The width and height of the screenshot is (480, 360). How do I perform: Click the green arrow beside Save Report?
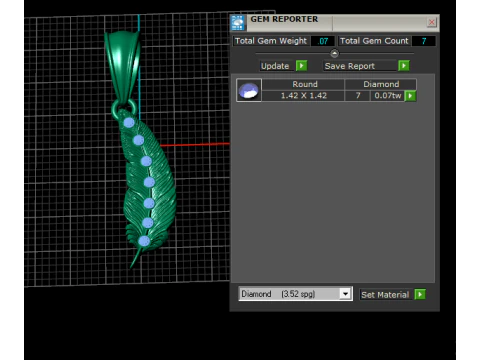[x=404, y=66]
